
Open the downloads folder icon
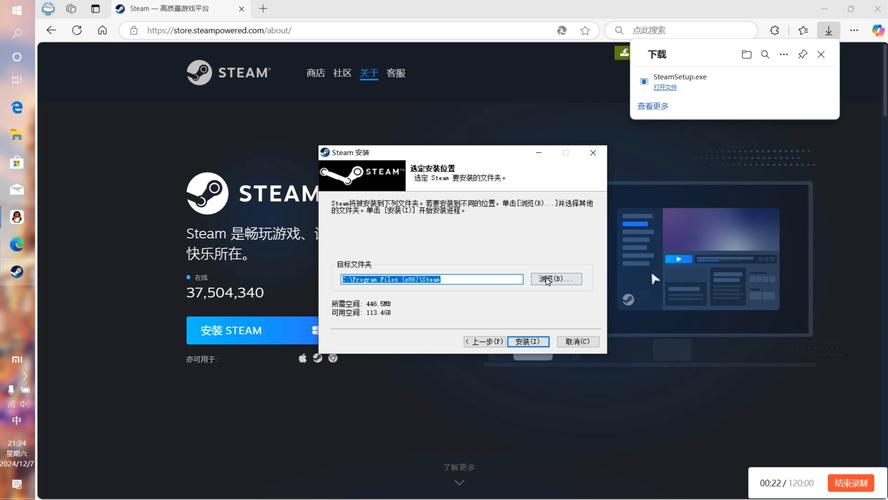point(746,55)
